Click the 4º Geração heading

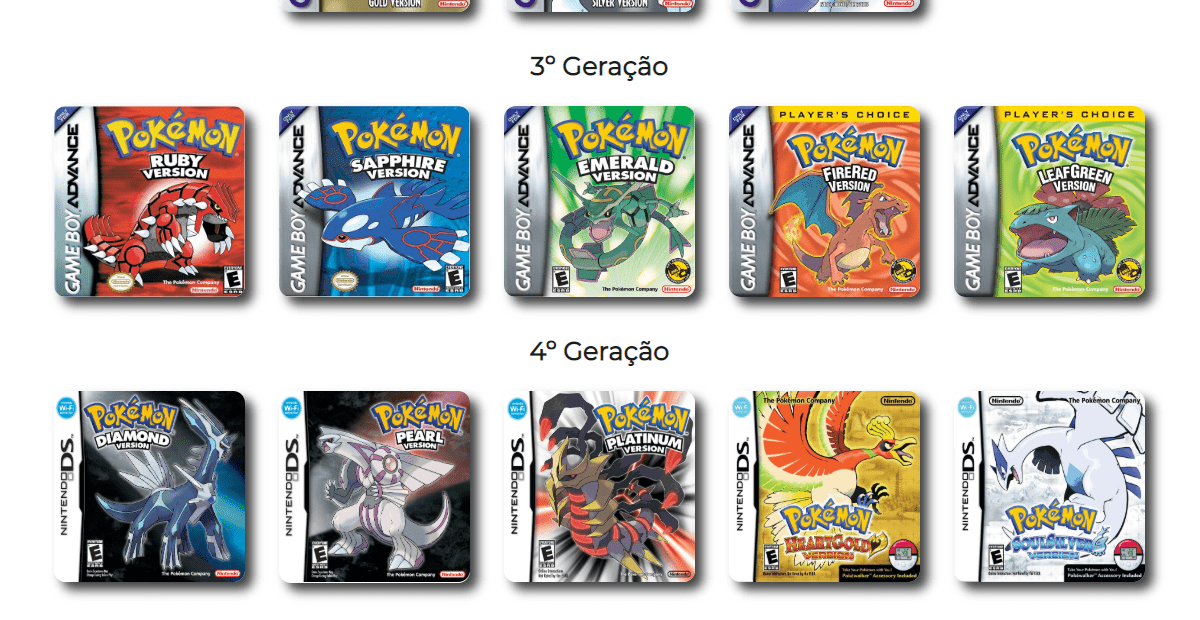599,352
